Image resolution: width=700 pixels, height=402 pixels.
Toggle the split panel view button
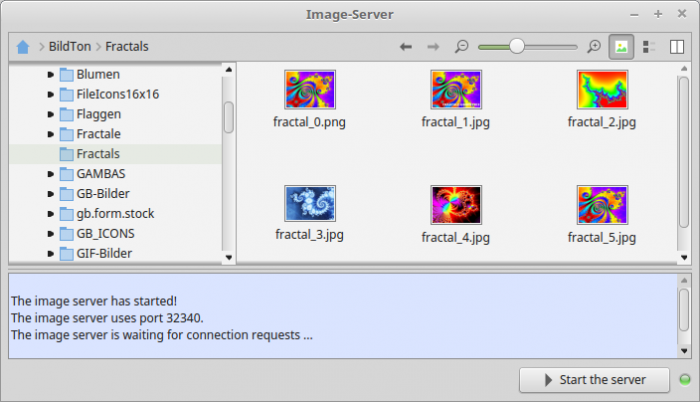(x=677, y=46)
